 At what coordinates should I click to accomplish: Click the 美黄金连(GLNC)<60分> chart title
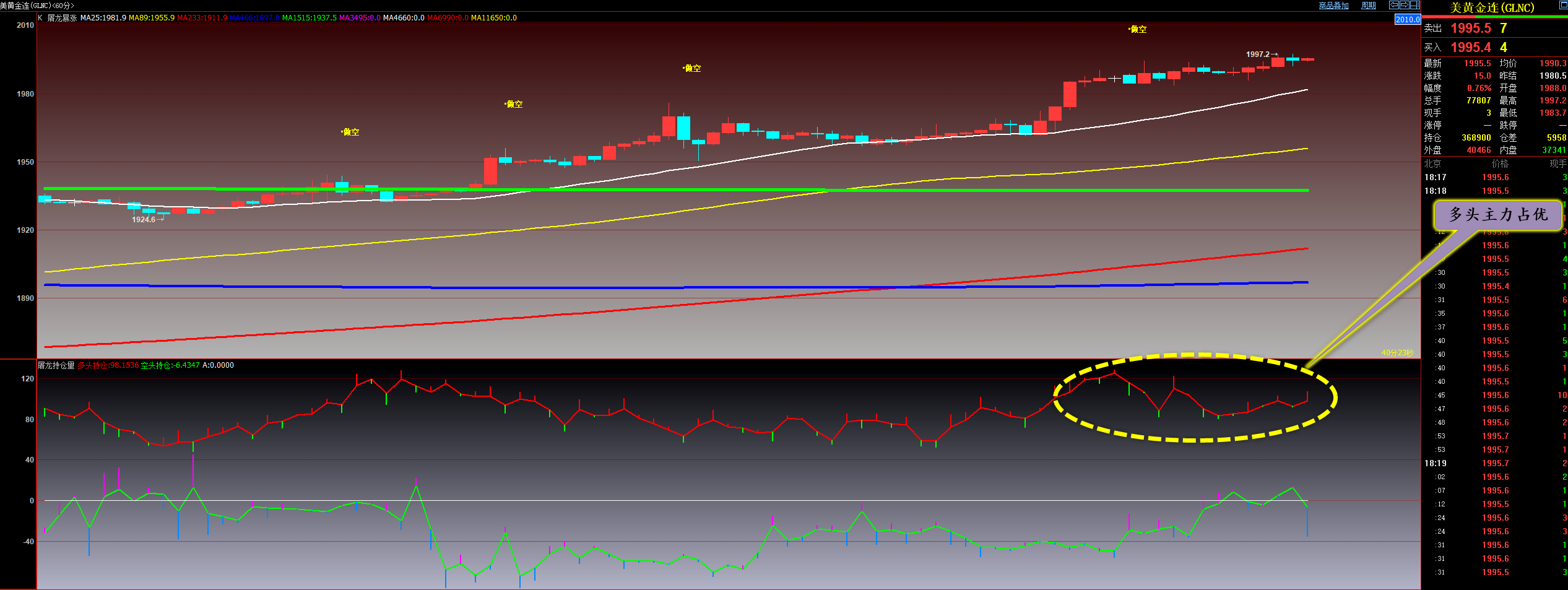(x=37, y=6)
